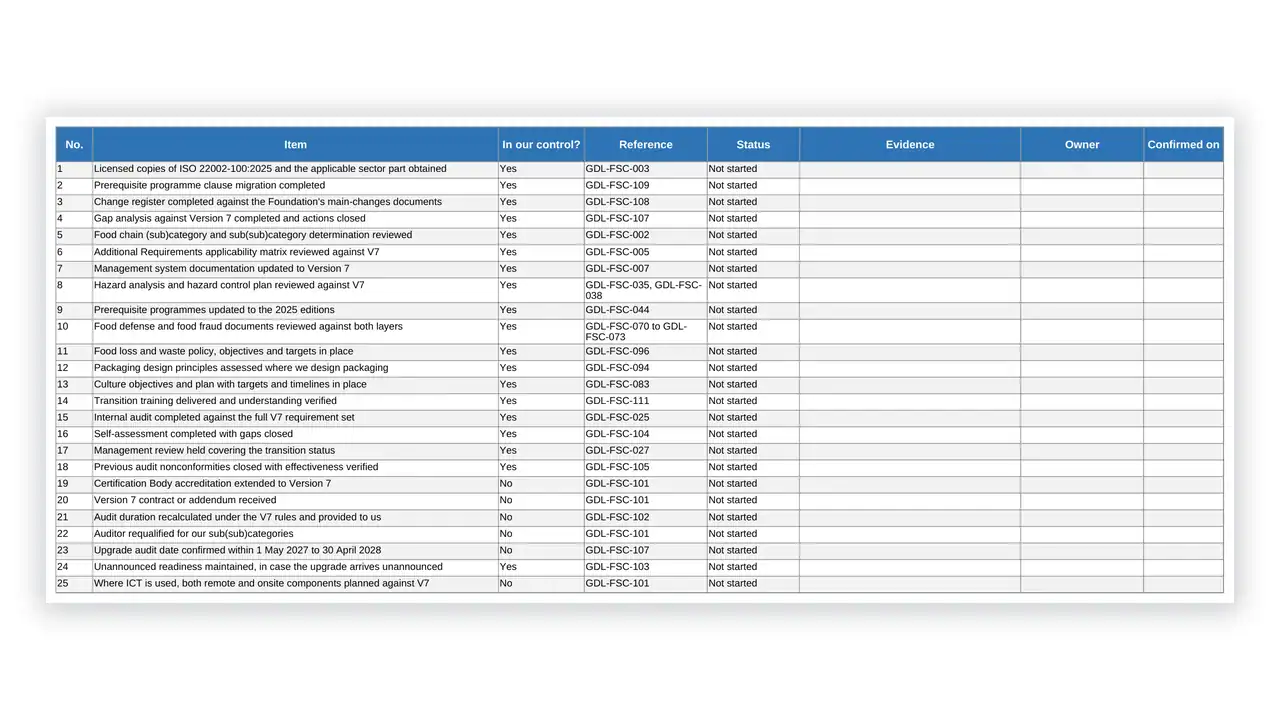The image size is (1280, 720).
Task: Click Owner cell for Gap analysis row
Action: click(1082, 219)
